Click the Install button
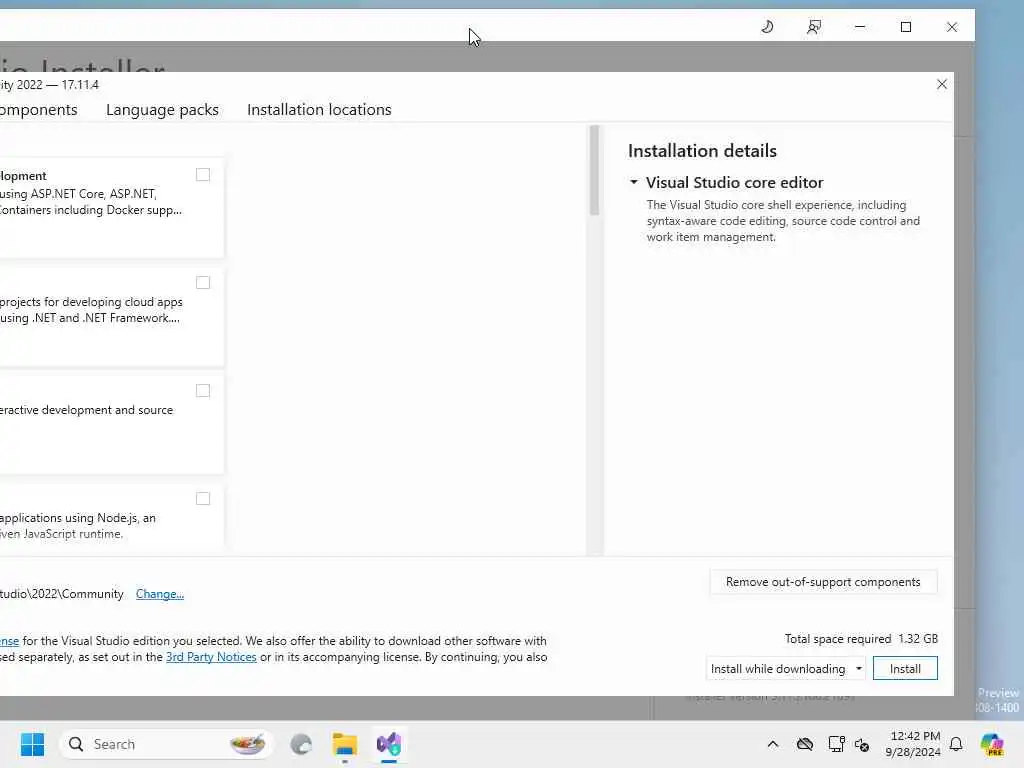 pyautogui.click(x=905, y=668)
